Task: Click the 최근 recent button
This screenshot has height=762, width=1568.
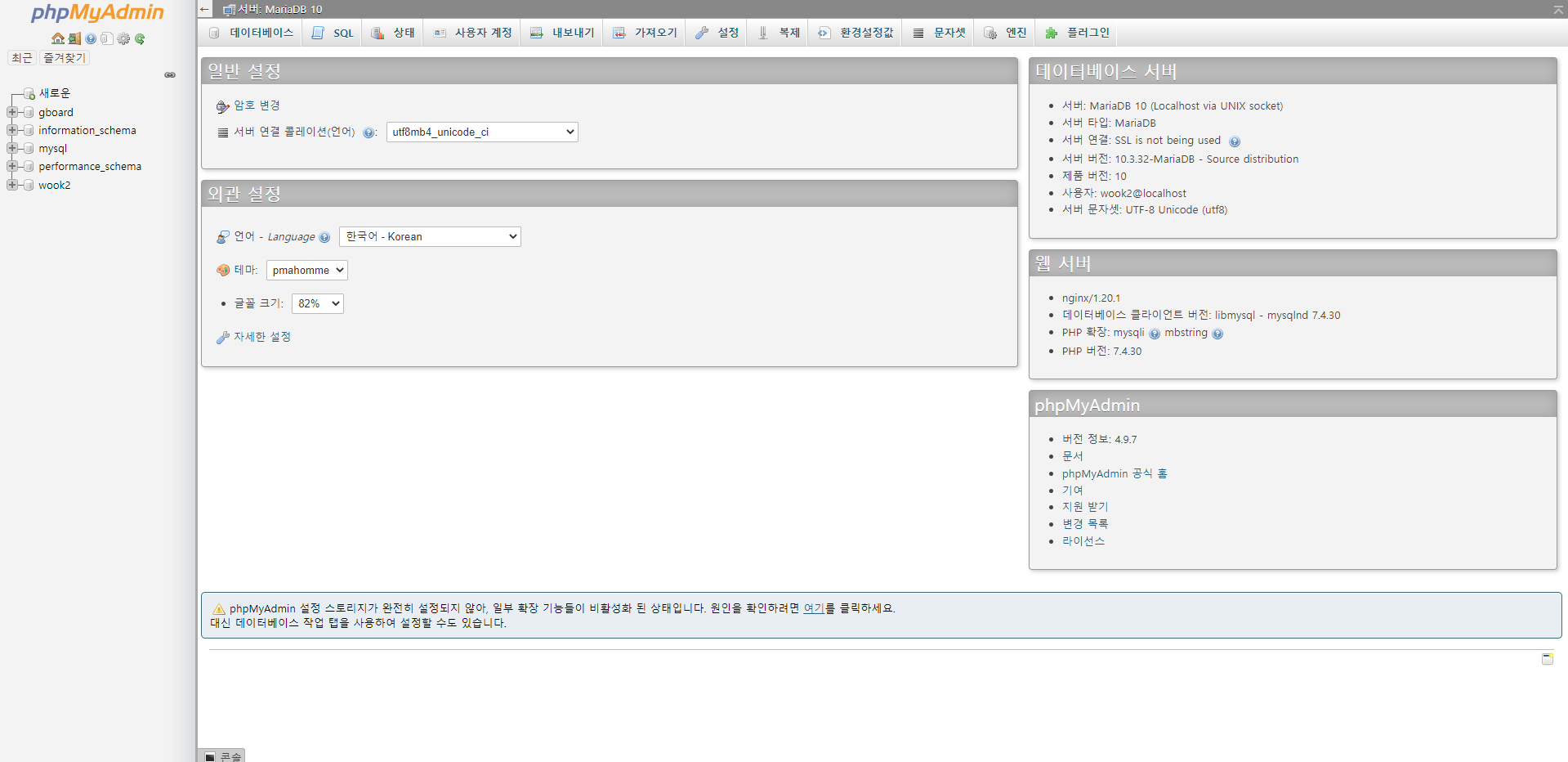Action: 22,58
